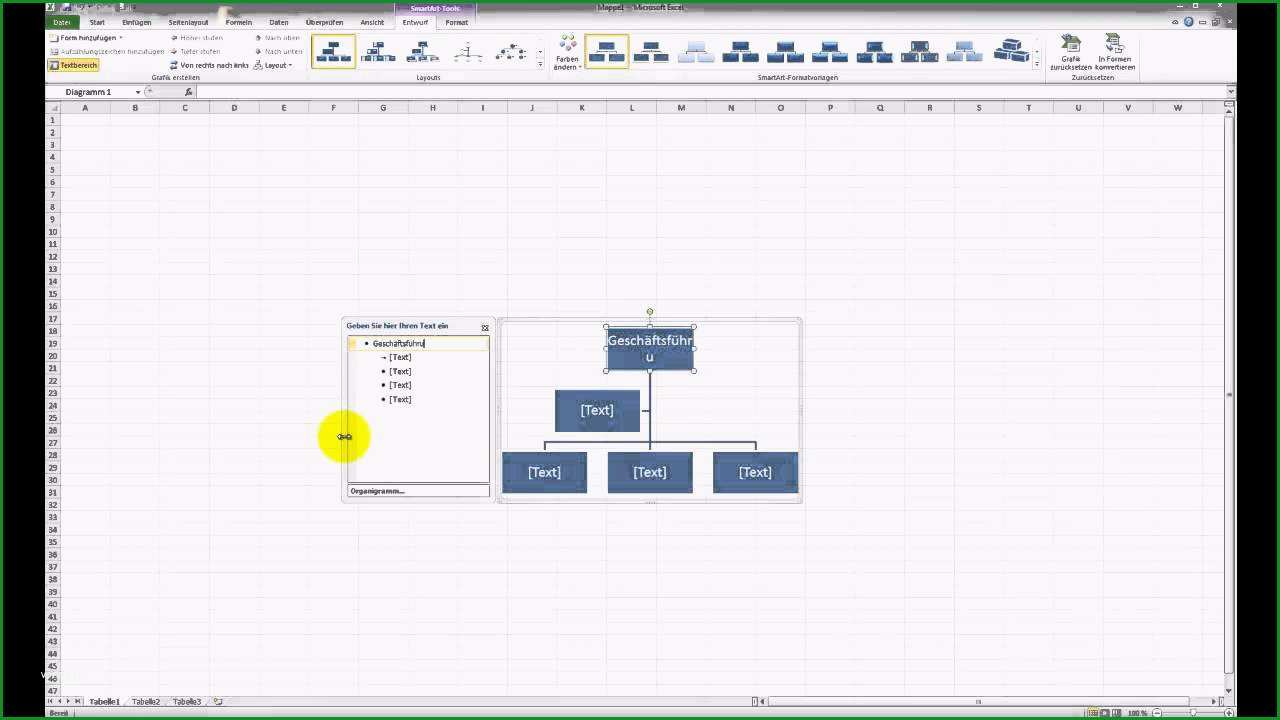This screenshot has height=720, width=1280.
Task: Select the first highlighted SmartArt style
Action: tap(606, 51)
